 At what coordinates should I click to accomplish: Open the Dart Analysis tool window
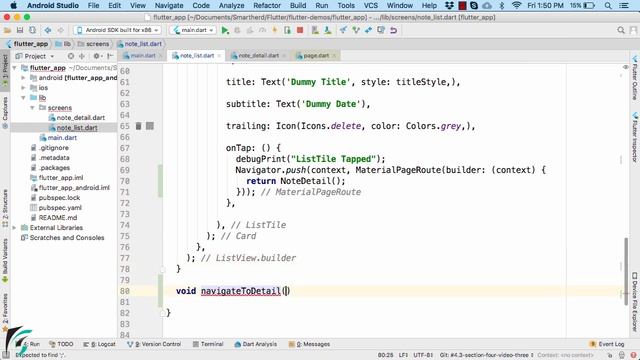point(256,344)
